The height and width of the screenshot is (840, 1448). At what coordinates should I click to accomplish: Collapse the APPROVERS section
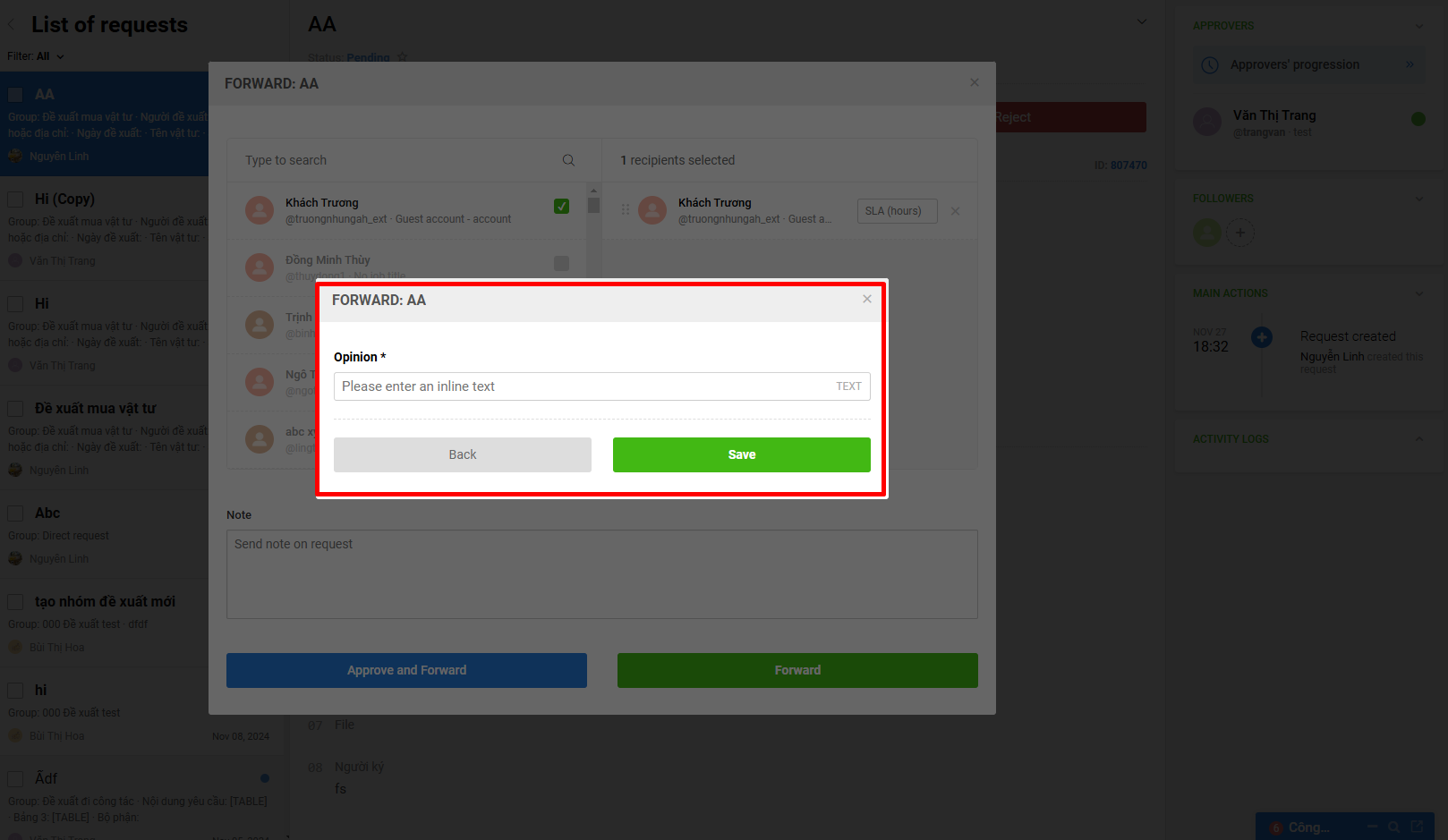pos(1418,26)
